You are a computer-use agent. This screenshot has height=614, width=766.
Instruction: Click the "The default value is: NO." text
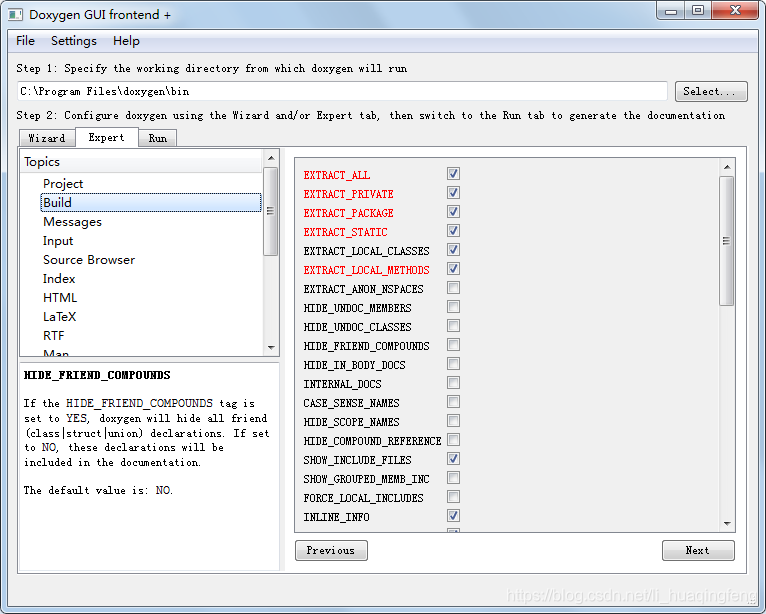pos(98,490)
